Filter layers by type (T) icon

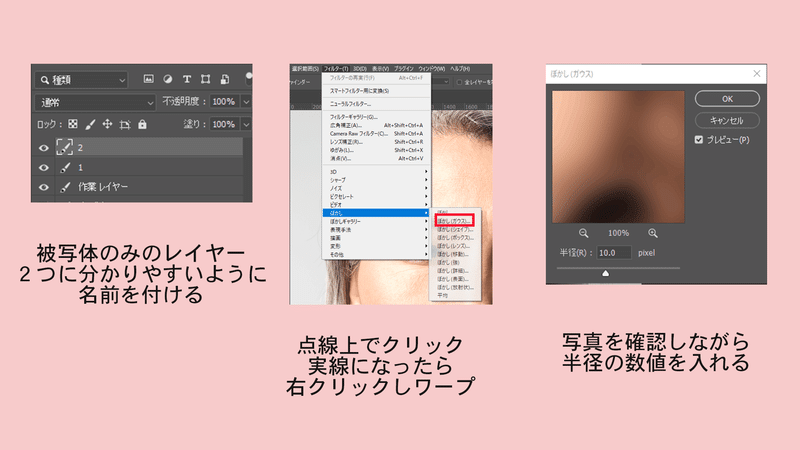187,79
